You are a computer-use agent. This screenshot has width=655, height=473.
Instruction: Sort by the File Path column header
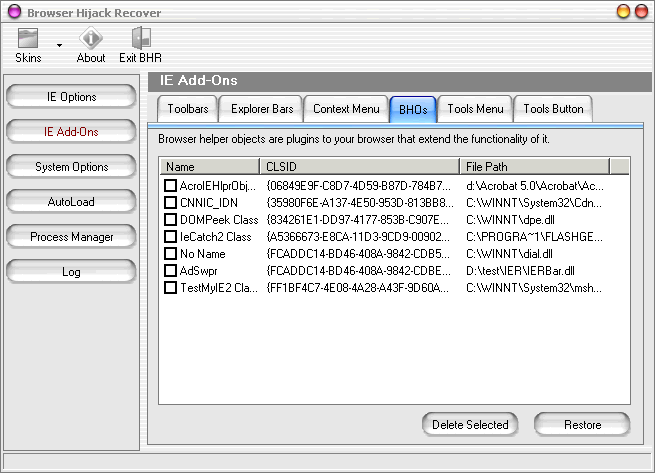[x=535, y=167]
